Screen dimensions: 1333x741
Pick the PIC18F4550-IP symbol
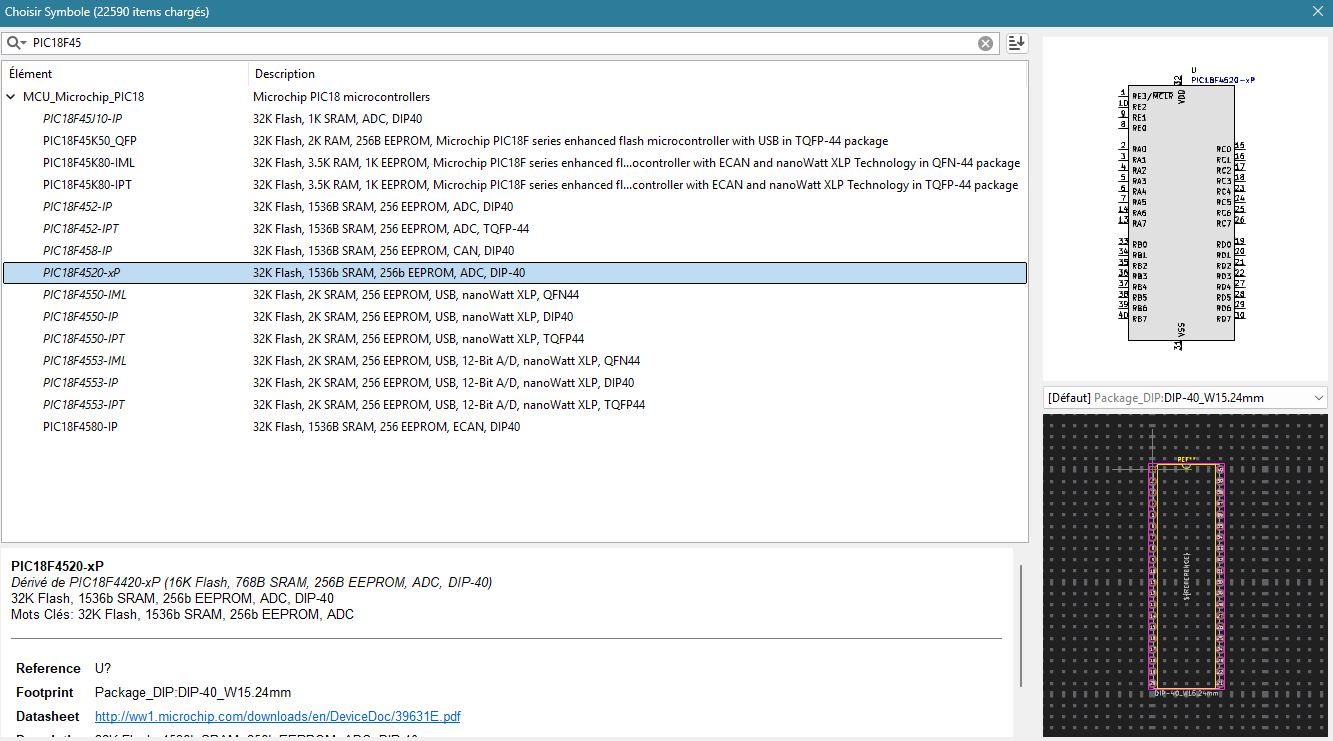(x=81, y=317)
